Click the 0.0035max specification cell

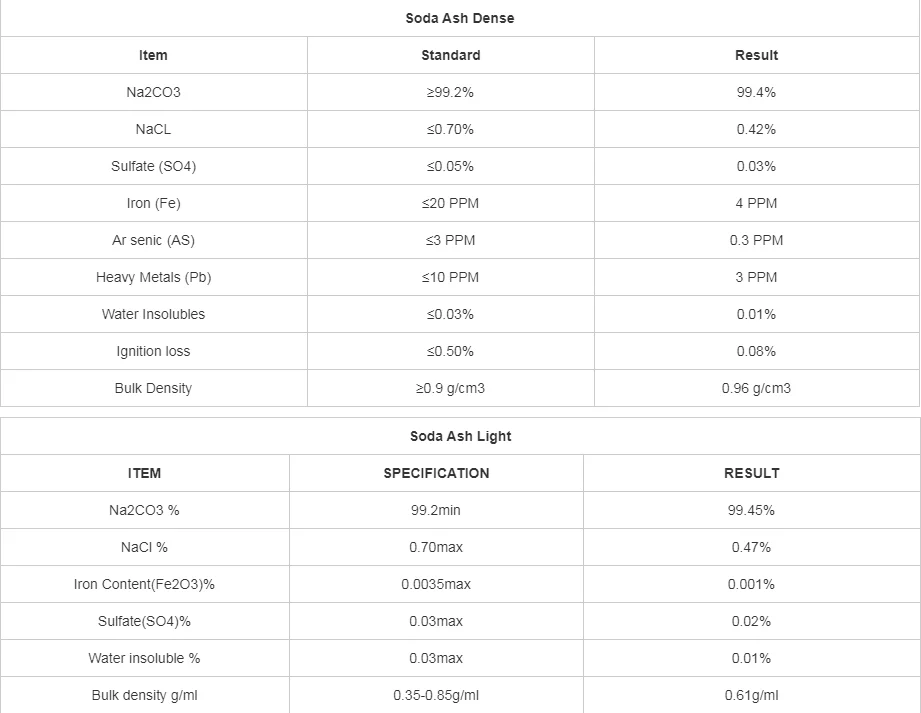pyautogui.click(x=436, y=584)
